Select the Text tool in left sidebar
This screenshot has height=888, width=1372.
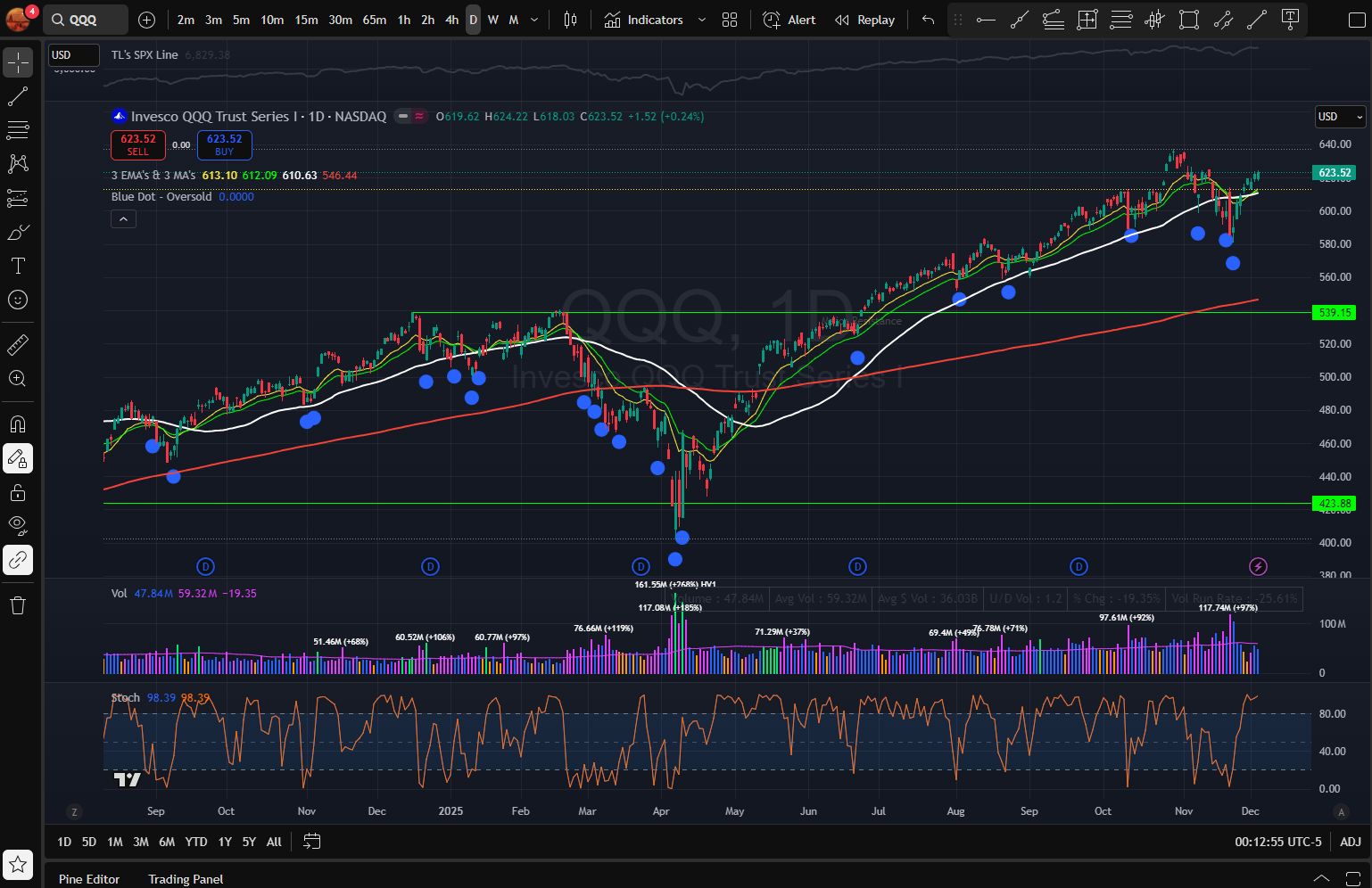(18, 266)
